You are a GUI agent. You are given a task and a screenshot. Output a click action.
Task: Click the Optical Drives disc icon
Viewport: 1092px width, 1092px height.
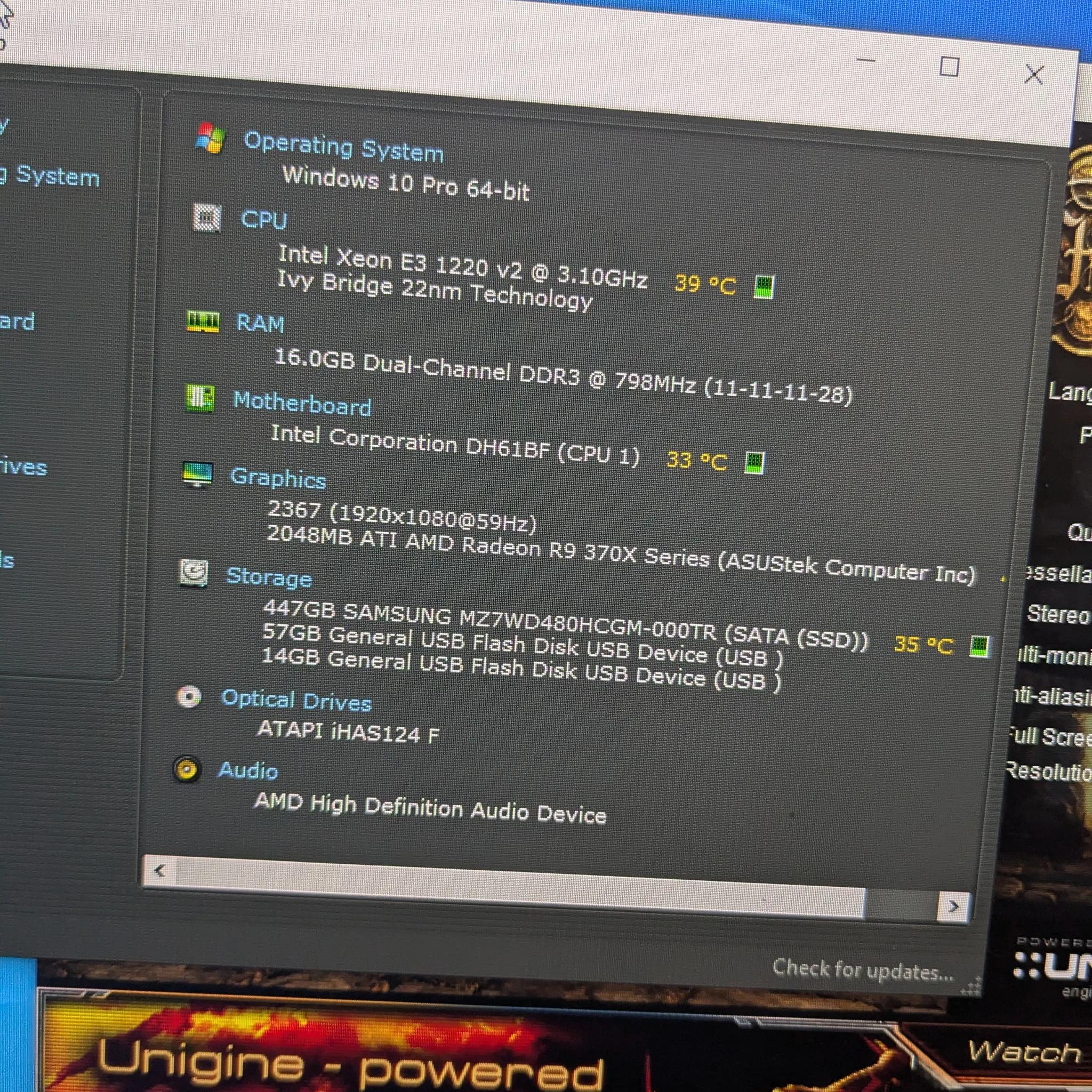tap(189, 696)
